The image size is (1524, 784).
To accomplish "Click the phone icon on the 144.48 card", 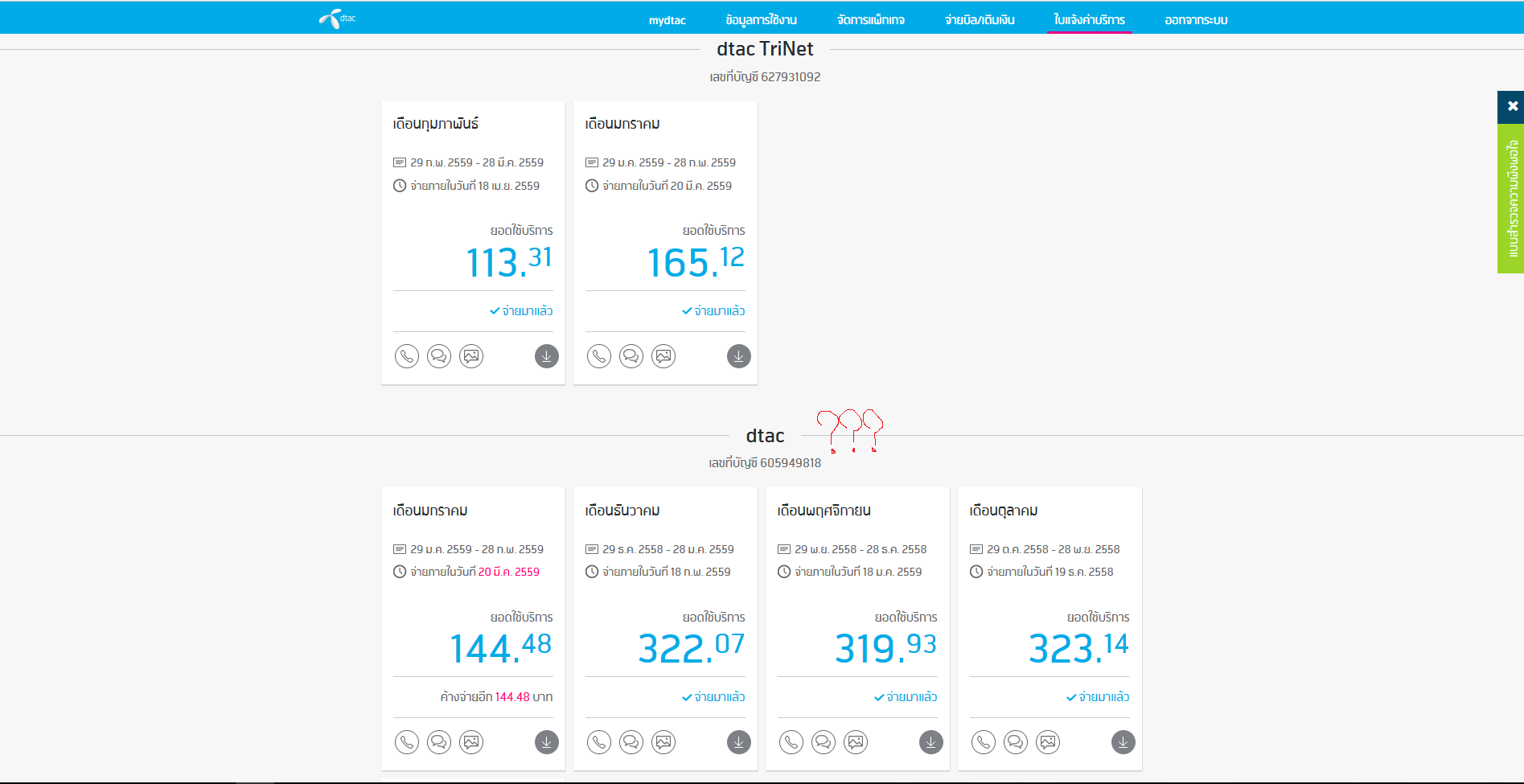I will click(407, 742).
